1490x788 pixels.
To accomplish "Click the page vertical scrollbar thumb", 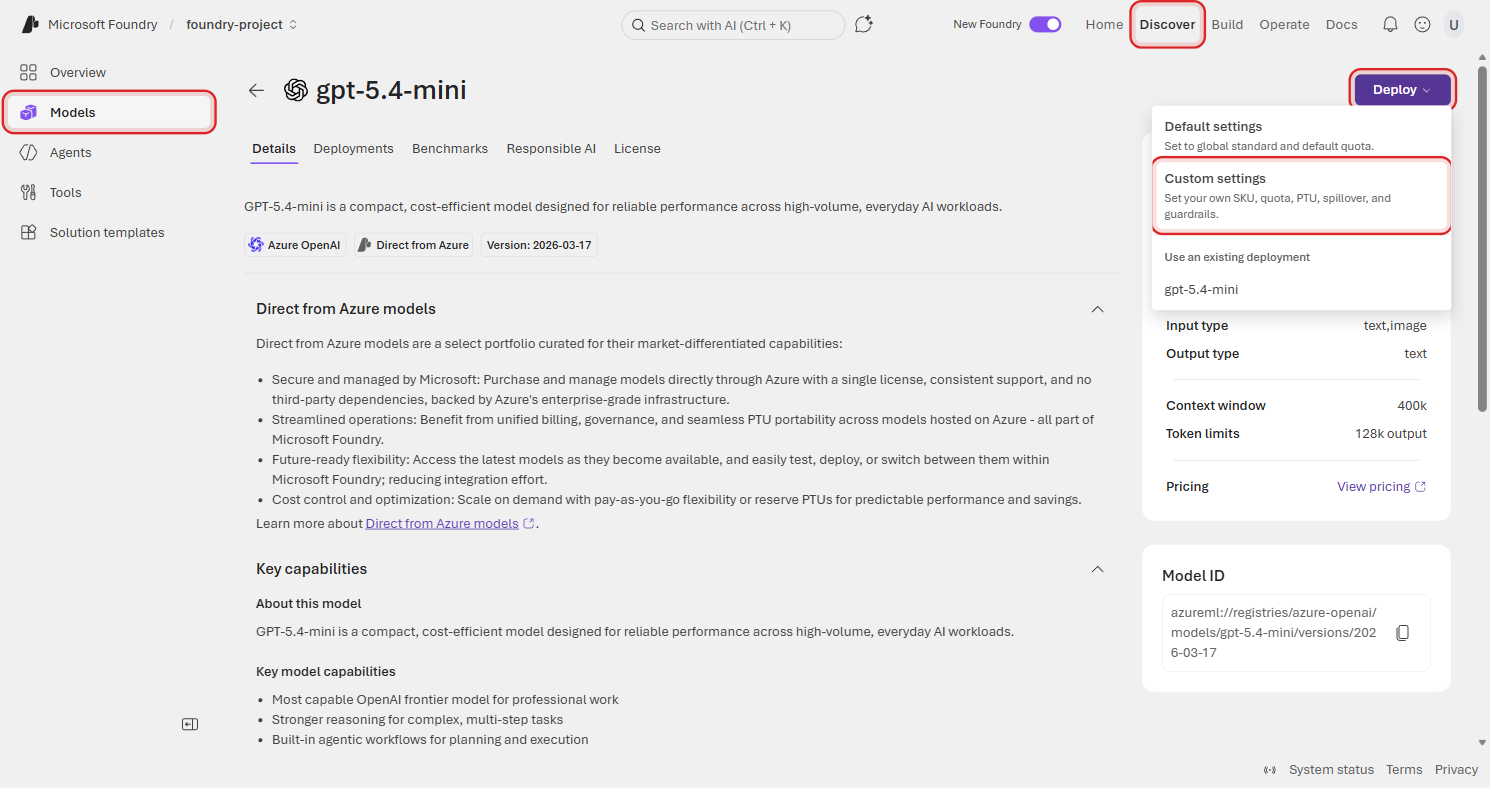I will [1482, 240].
